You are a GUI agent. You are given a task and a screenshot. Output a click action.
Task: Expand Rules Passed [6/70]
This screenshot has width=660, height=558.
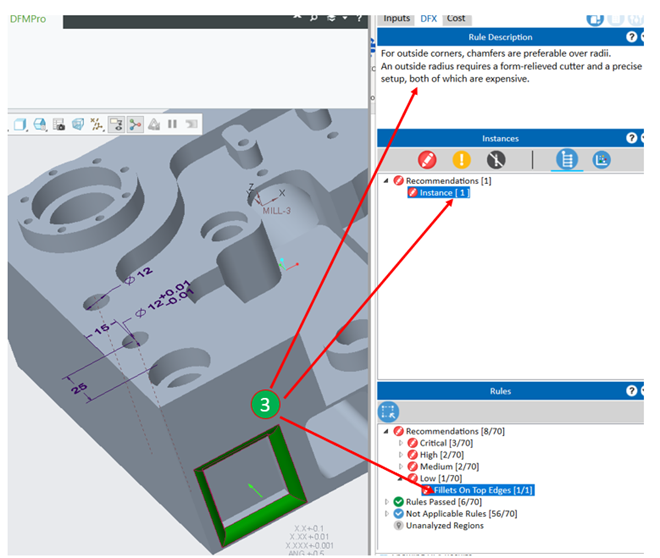pyautogui.click(x=386, y=502)
